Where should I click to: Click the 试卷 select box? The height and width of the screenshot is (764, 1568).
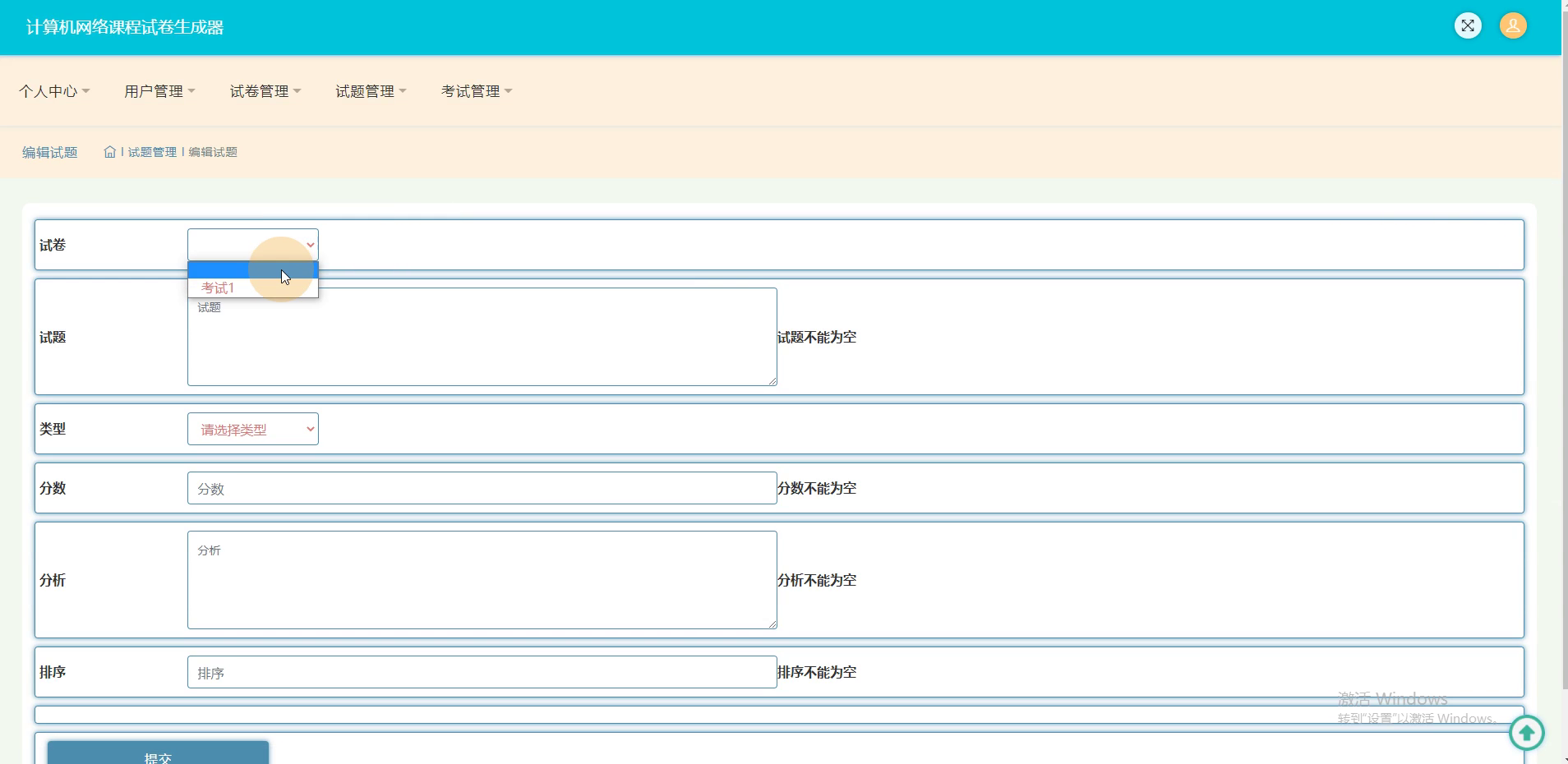tap(253, 245)
